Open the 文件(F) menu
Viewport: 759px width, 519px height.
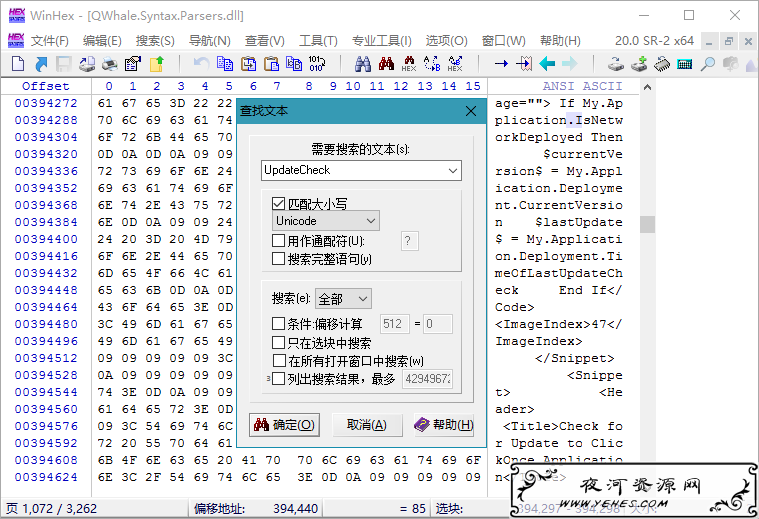pyautogui.click(x=50, y=41)
